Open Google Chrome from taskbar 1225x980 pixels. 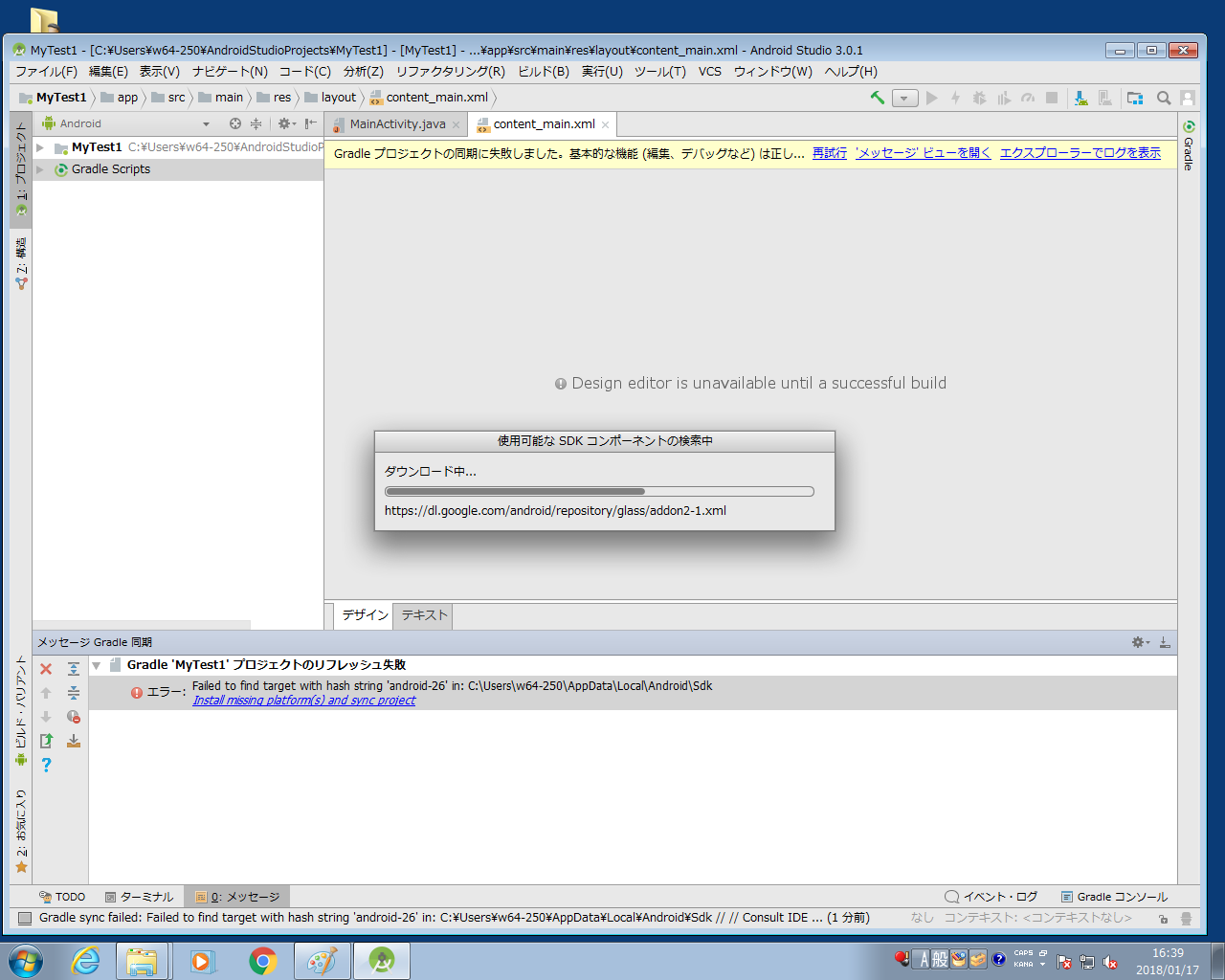click(262, 961)
